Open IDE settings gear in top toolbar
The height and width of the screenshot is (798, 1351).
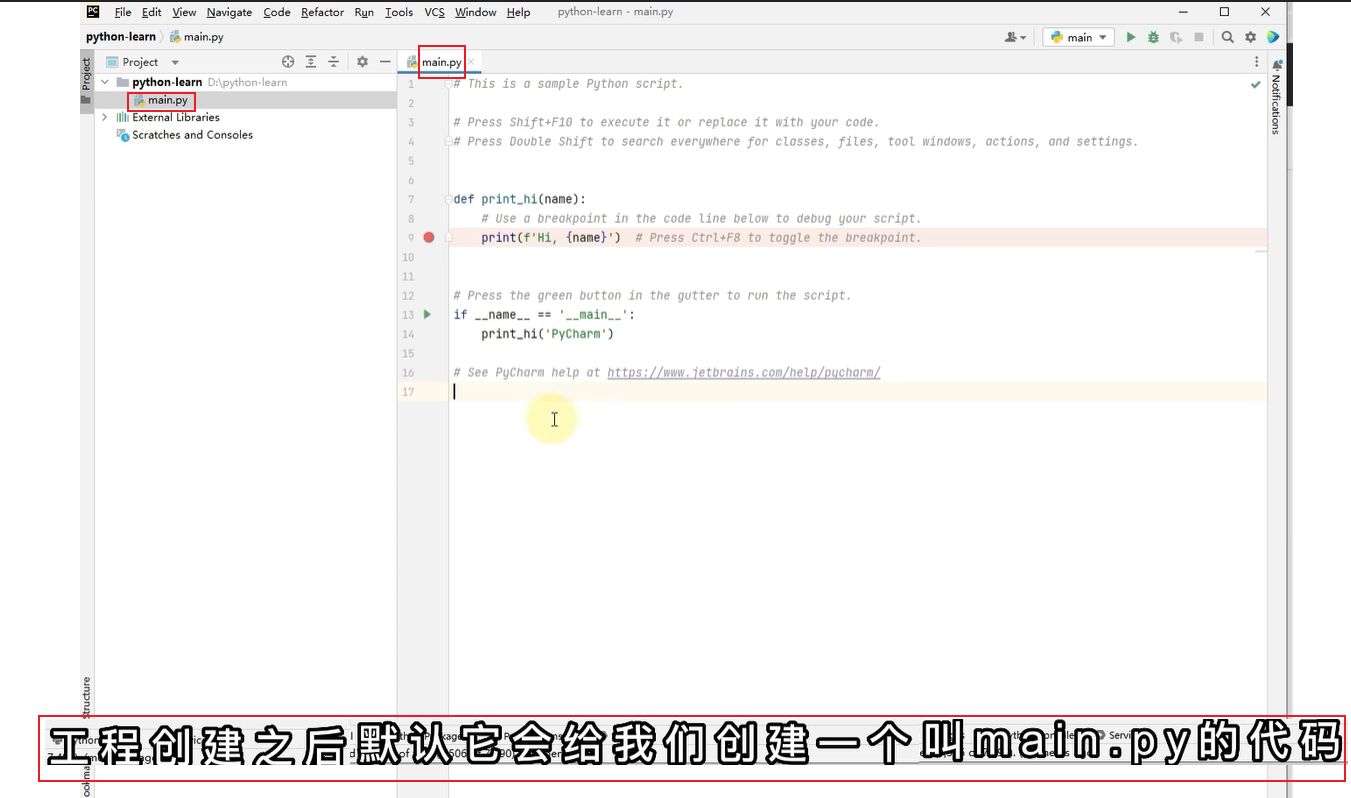tap(1250, 37)
